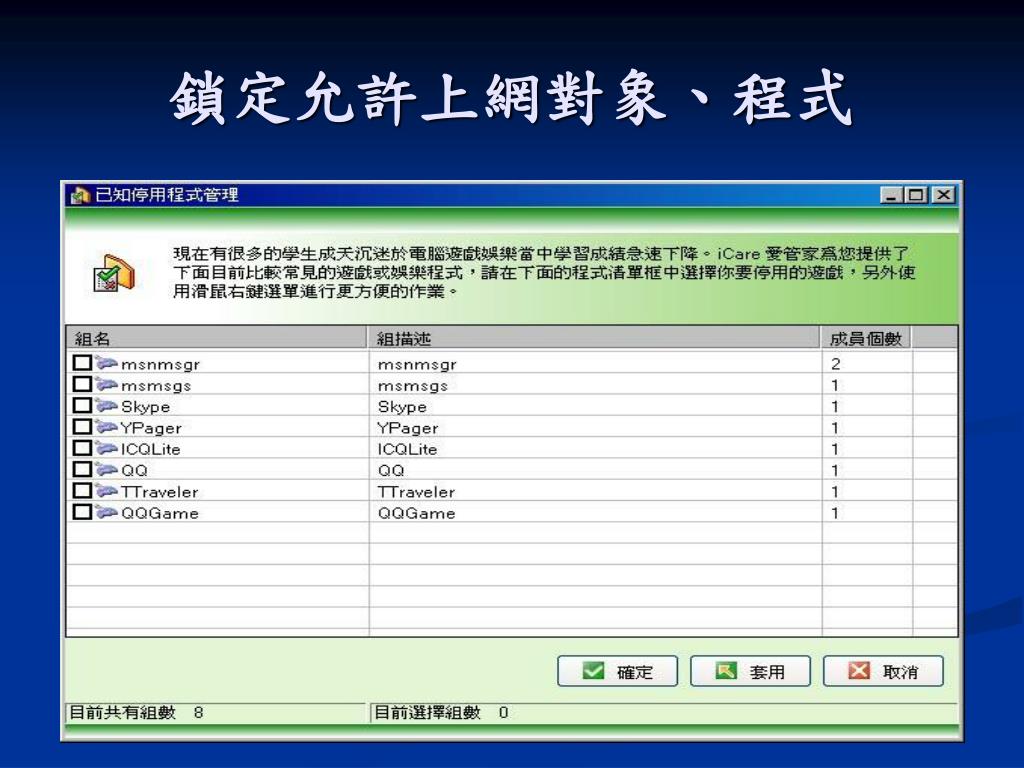Enable the Skype group checkbox
Screen dimensions: 1024x768
point(82,405)
